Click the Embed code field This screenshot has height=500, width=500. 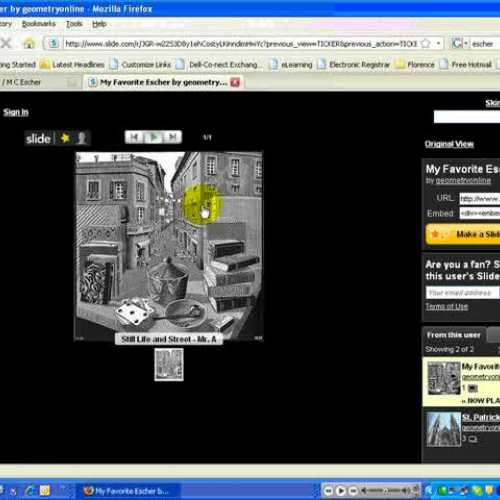click(480, 213)
